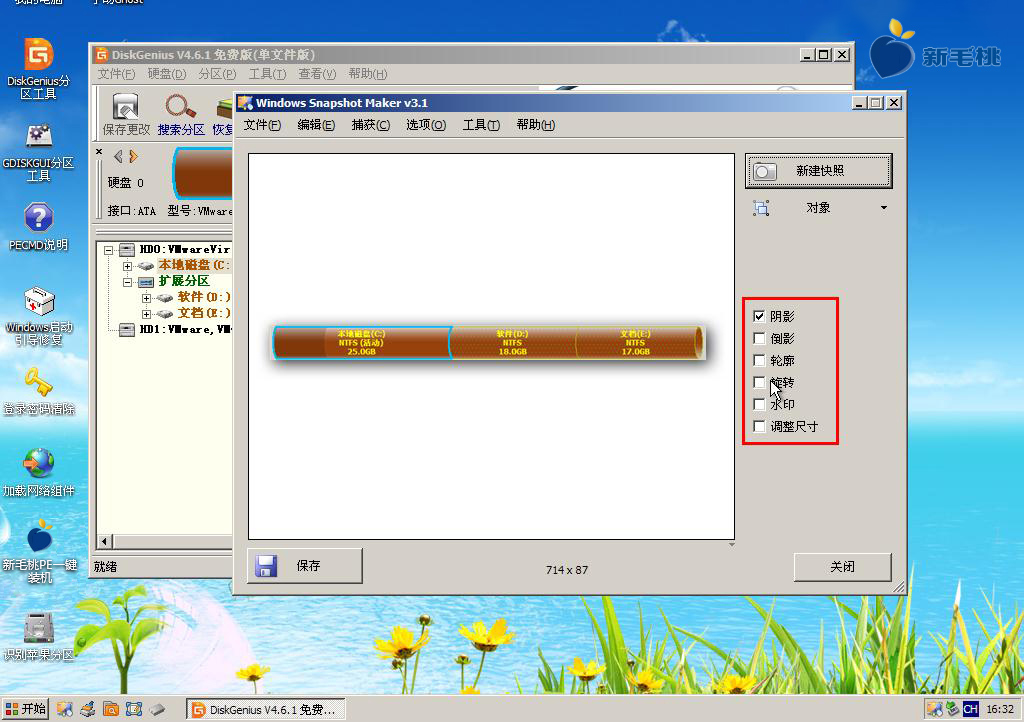Viewport: 1024px width, 722px height.
Task: Open 分区(P) menu in DiskGenius window
Action: tap(217, 74)
